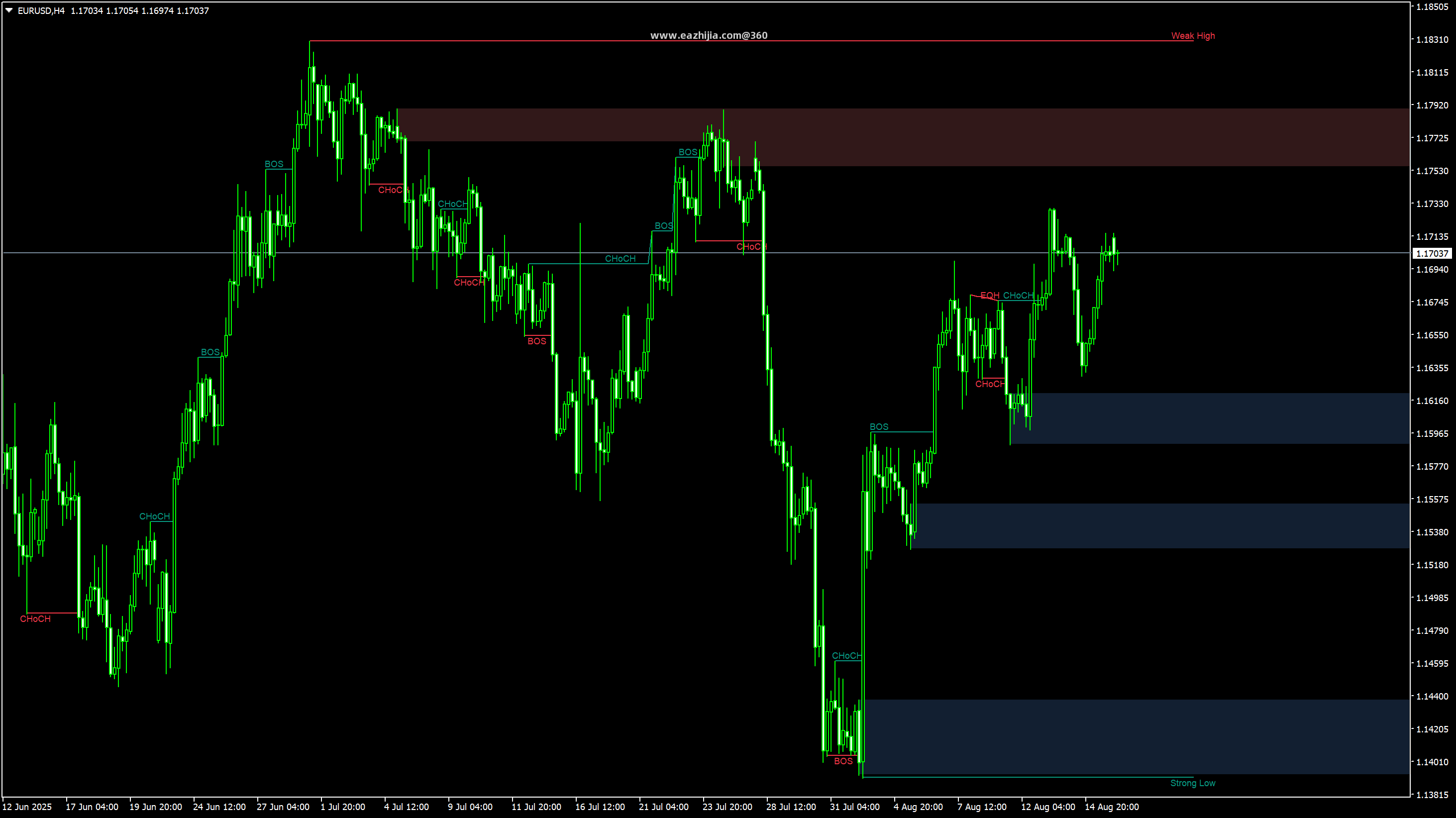This screenshot has height=818, width=1456.
Task: Click the red BOS label under 11 Jul swing
Action: tap(537, 341)
